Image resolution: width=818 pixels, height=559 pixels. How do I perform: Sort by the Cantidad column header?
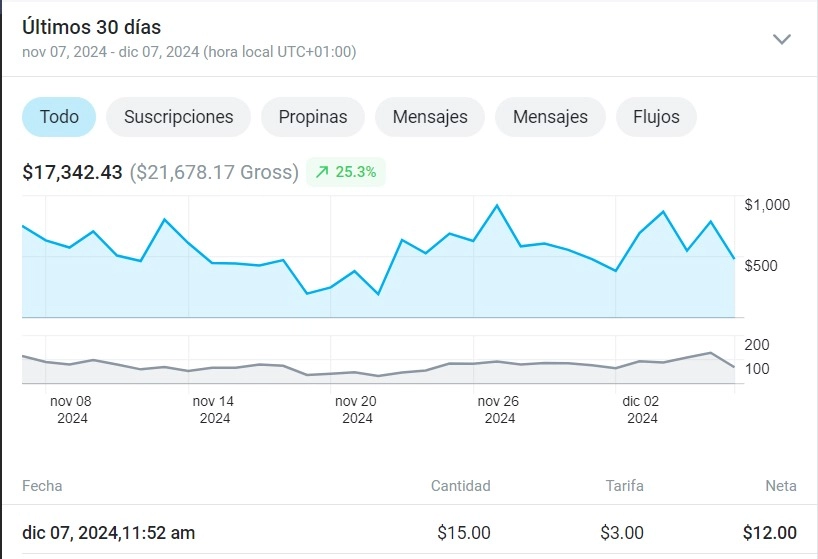460,486
